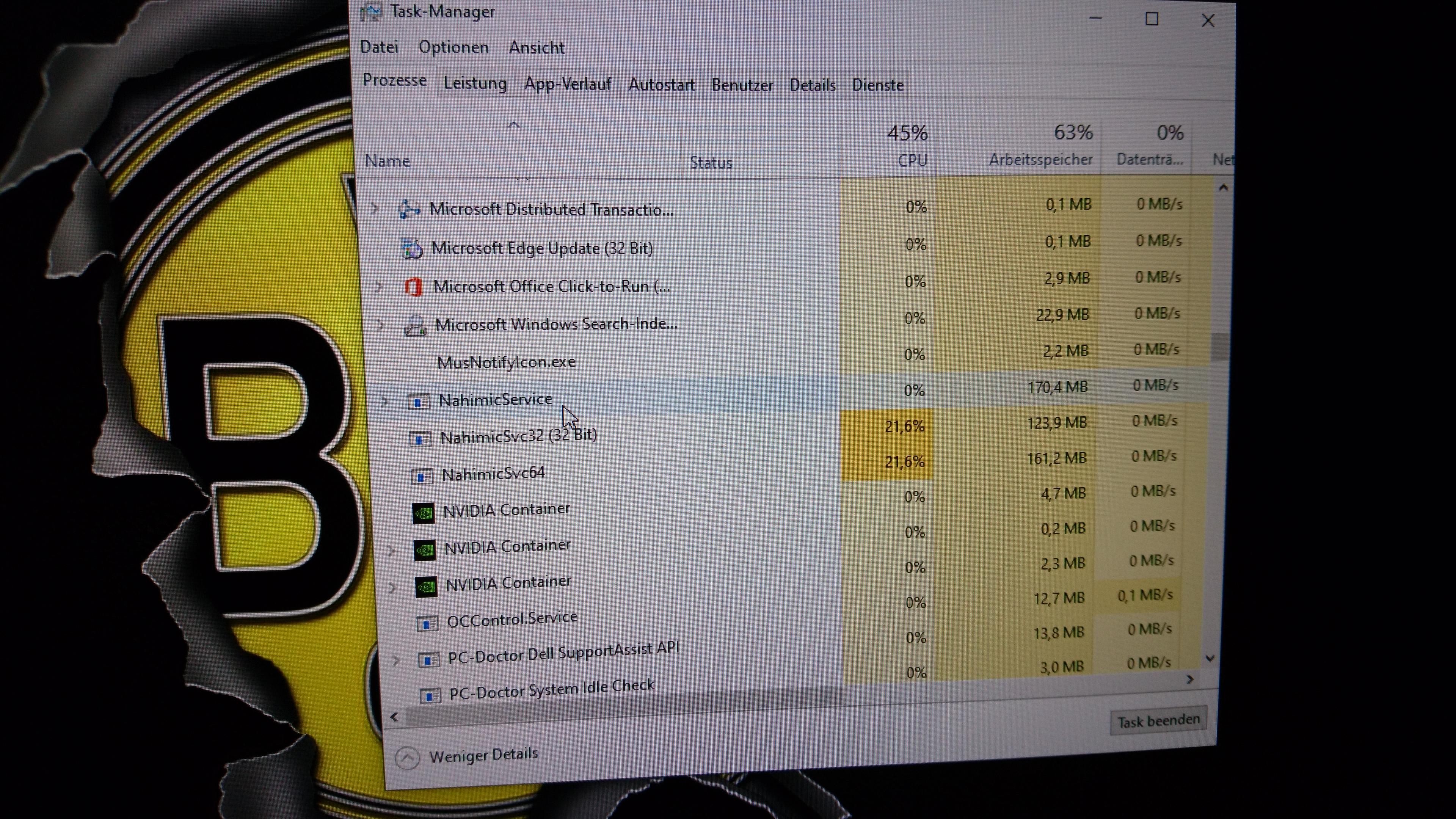Click the 0,1 MB/s disk value

click(x=1145, y=596)
